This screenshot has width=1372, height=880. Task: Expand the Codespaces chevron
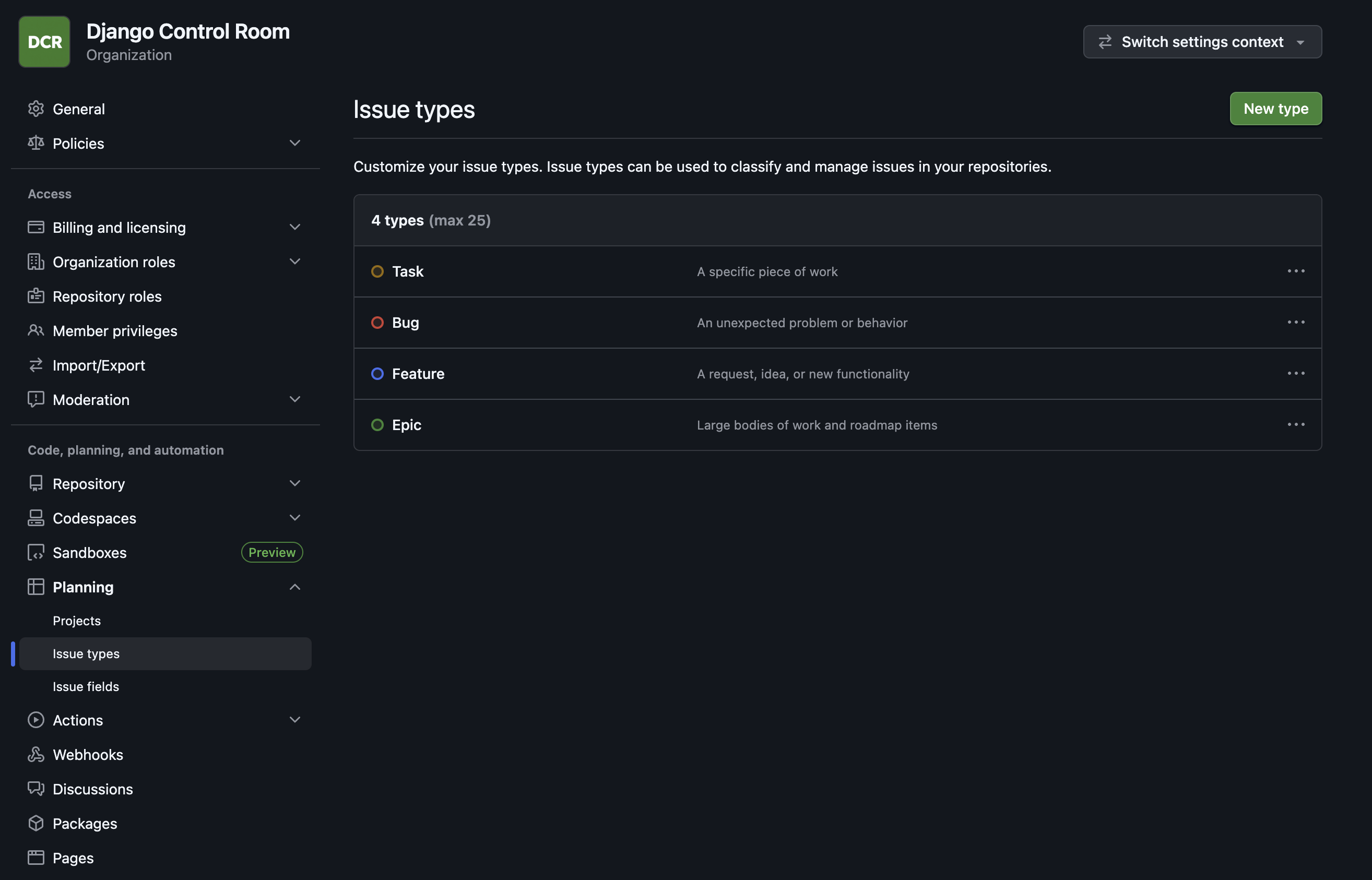coord(295,518)
